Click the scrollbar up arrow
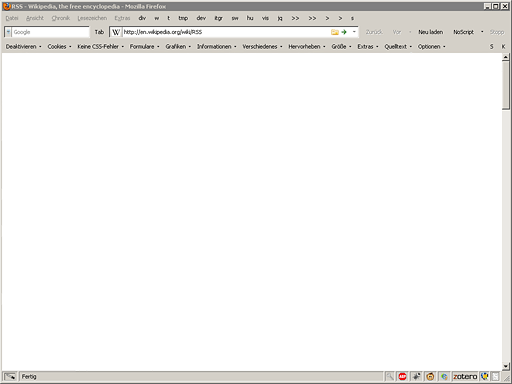Viewport: 512px width, 384px height. 506,57
